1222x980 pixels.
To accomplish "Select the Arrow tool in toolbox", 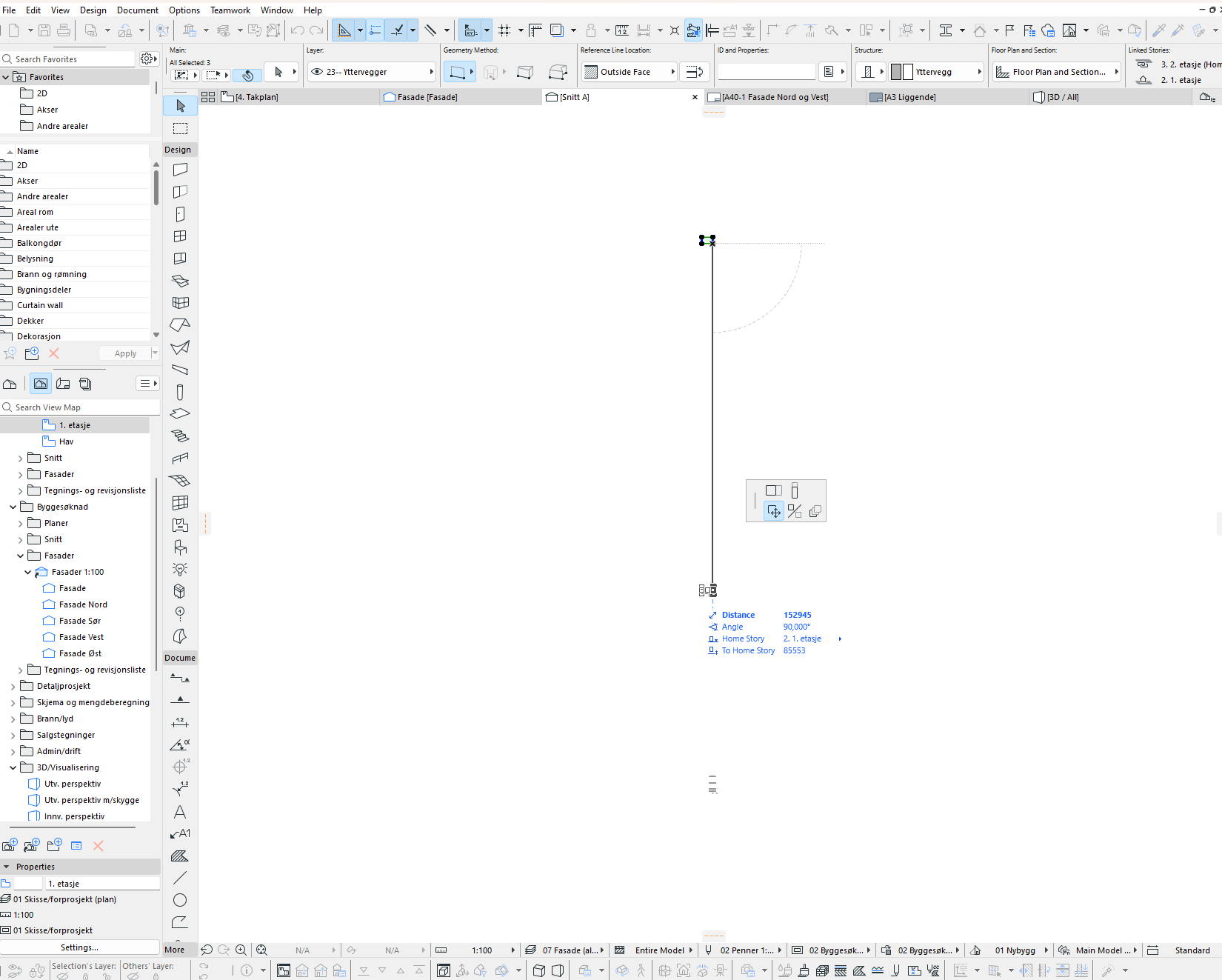I will 180,106.
